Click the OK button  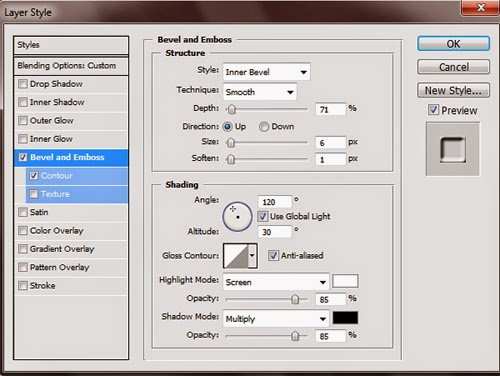pyautogui.click(x=453, y=44)
